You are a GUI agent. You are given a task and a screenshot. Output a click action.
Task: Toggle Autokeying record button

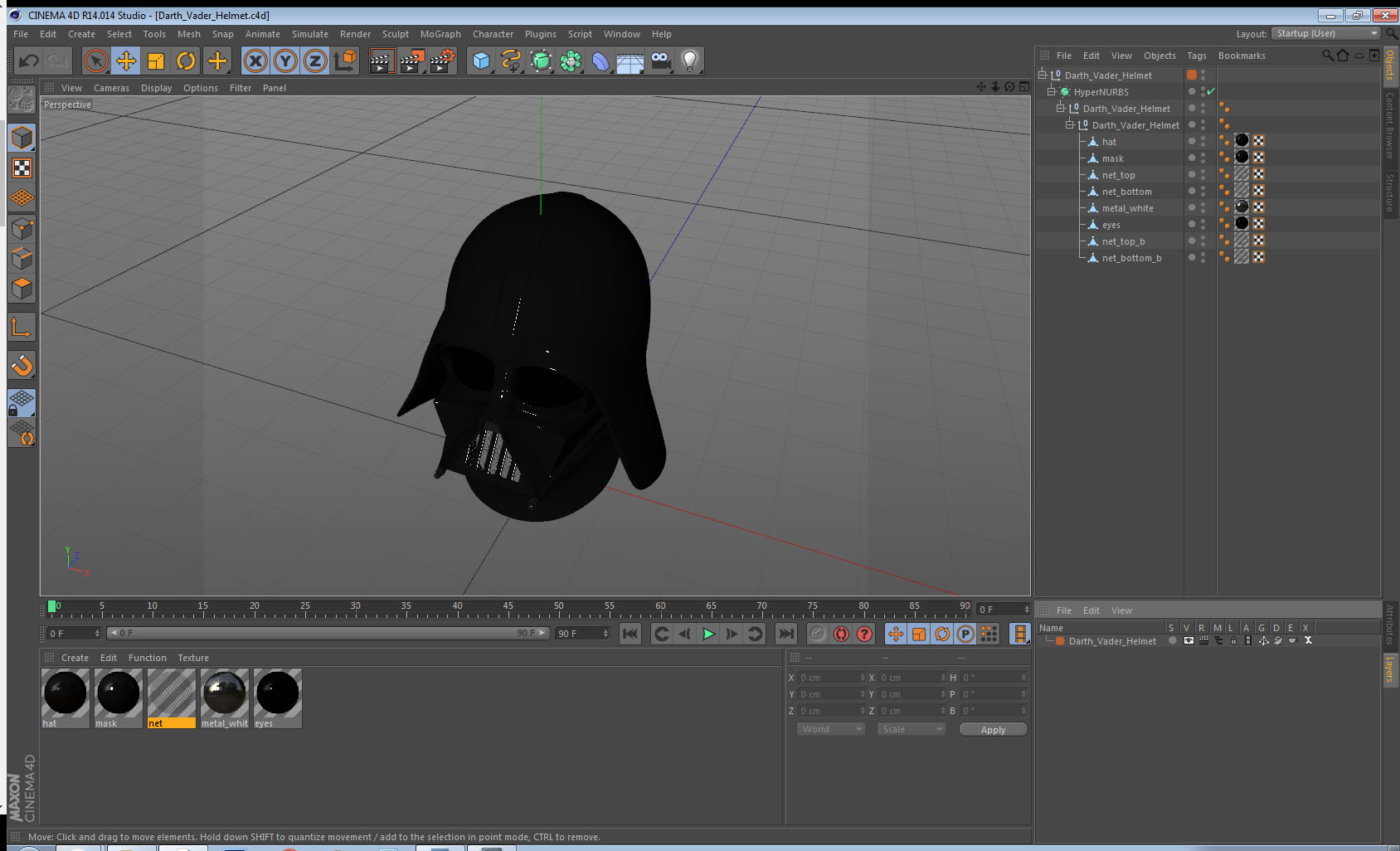tap(841, 634)
